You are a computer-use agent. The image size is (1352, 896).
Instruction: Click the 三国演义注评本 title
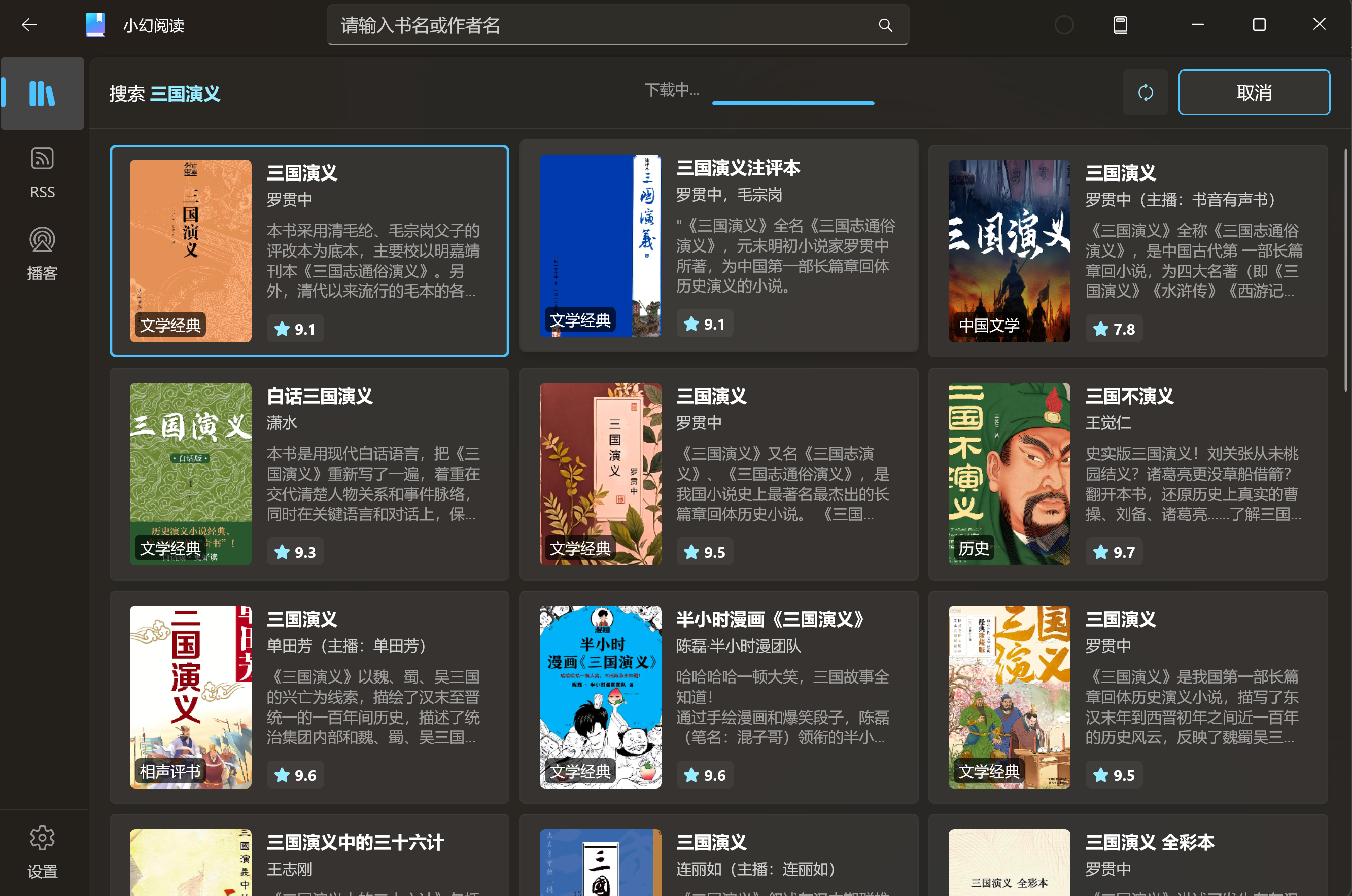click(x=738, y=168)
